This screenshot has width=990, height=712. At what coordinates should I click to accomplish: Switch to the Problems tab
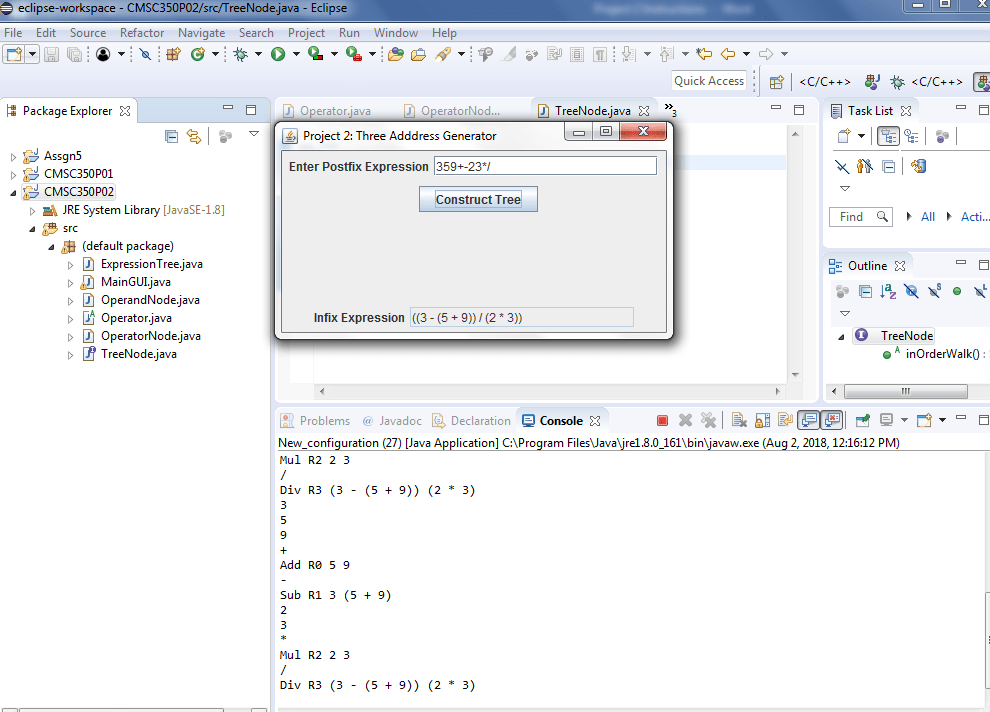click(x=316, y=421)
